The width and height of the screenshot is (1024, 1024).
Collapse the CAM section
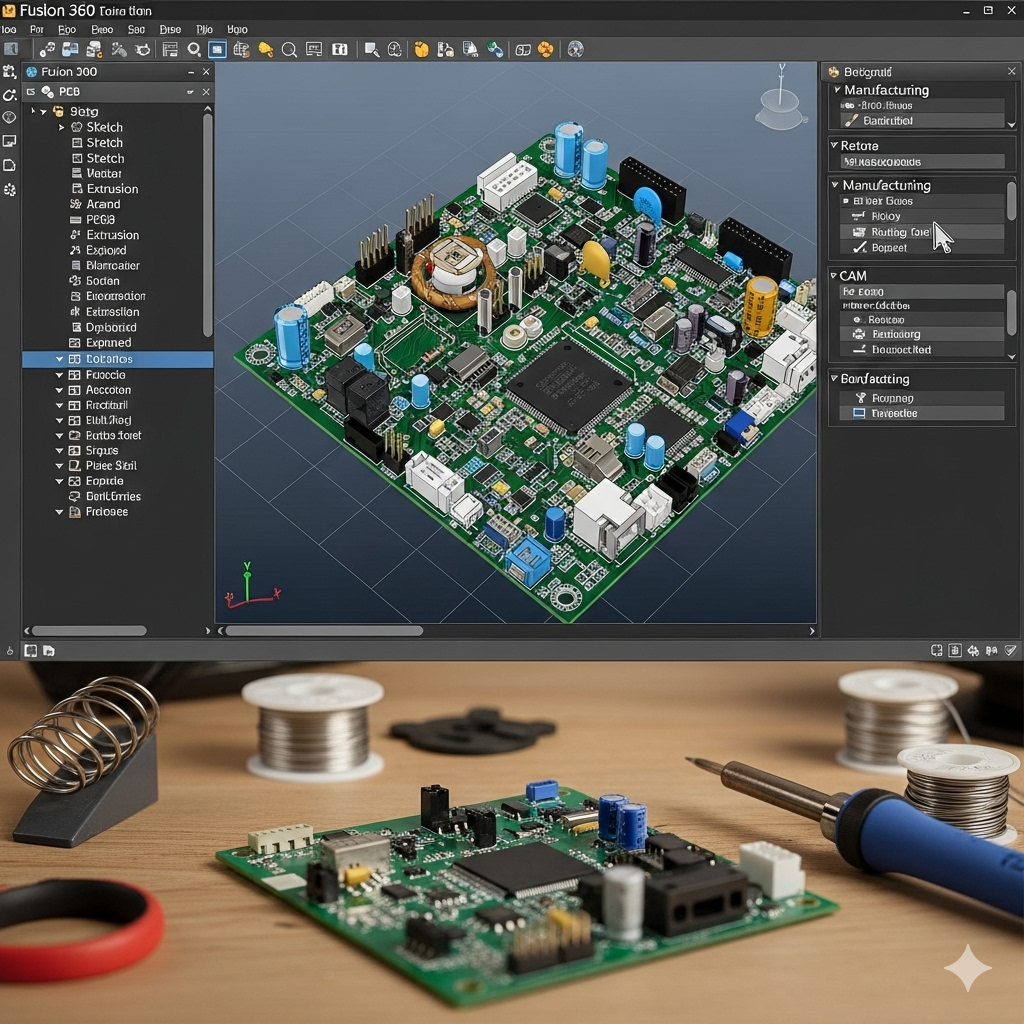834,276
